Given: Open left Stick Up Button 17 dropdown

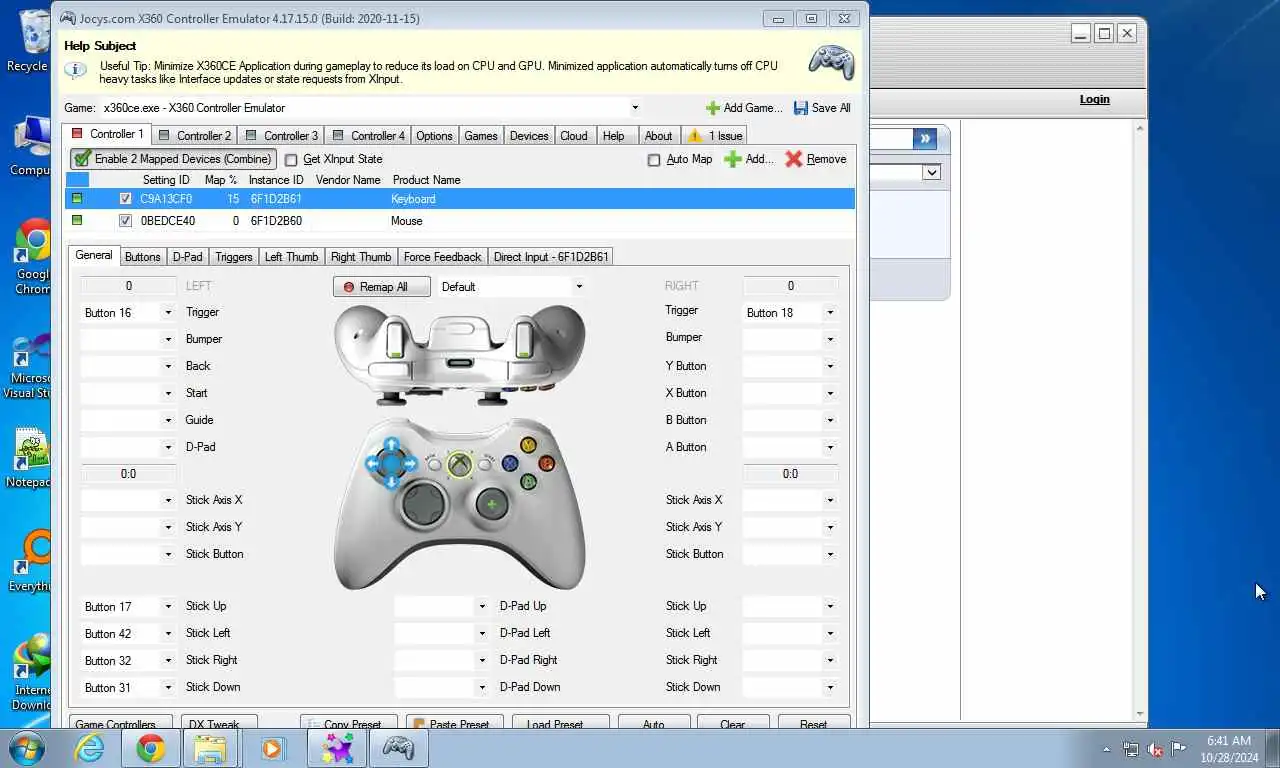Looking at the screenshot, I should [x=168, y=607].
